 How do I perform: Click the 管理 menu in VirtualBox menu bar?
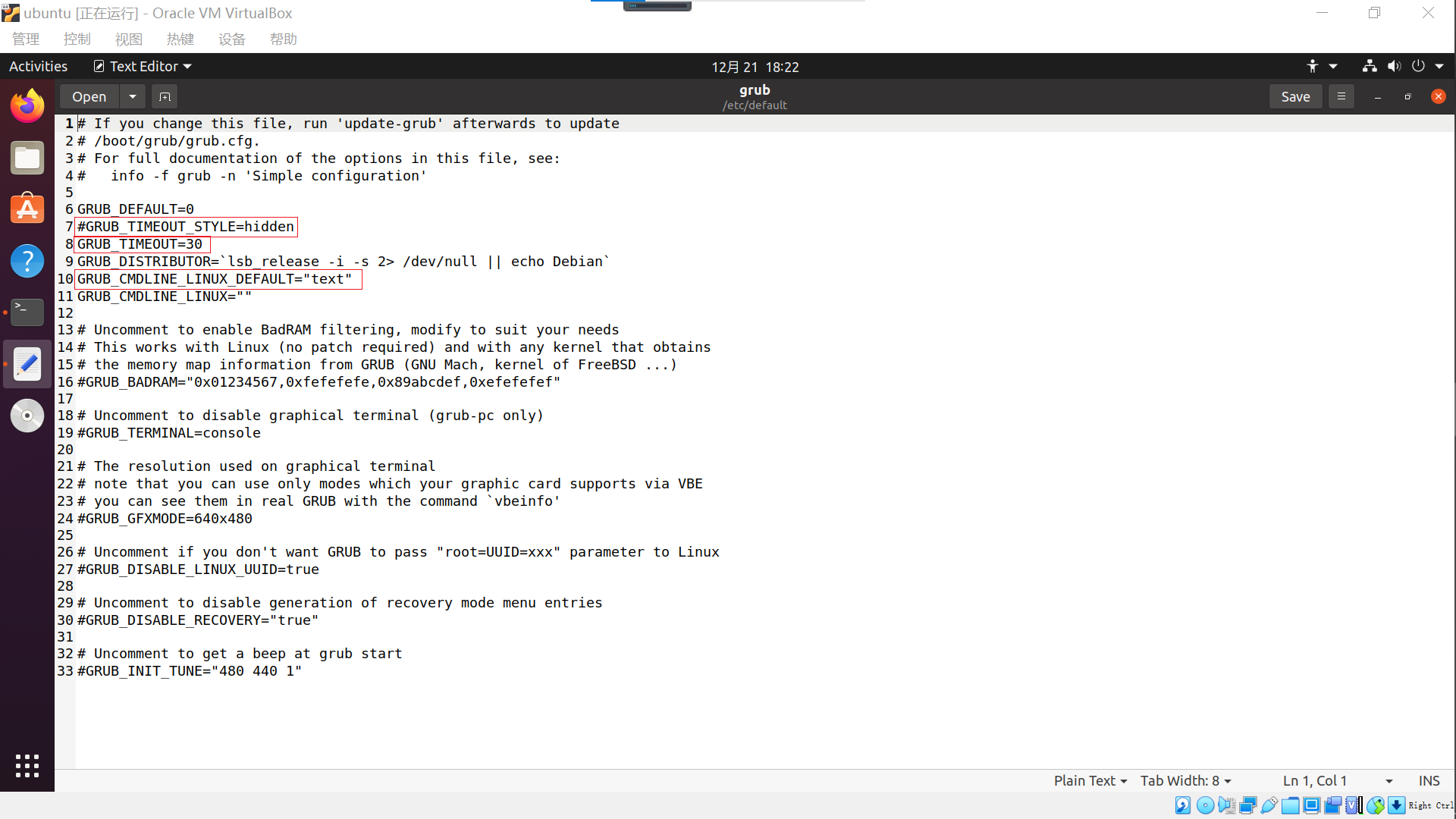25,38
